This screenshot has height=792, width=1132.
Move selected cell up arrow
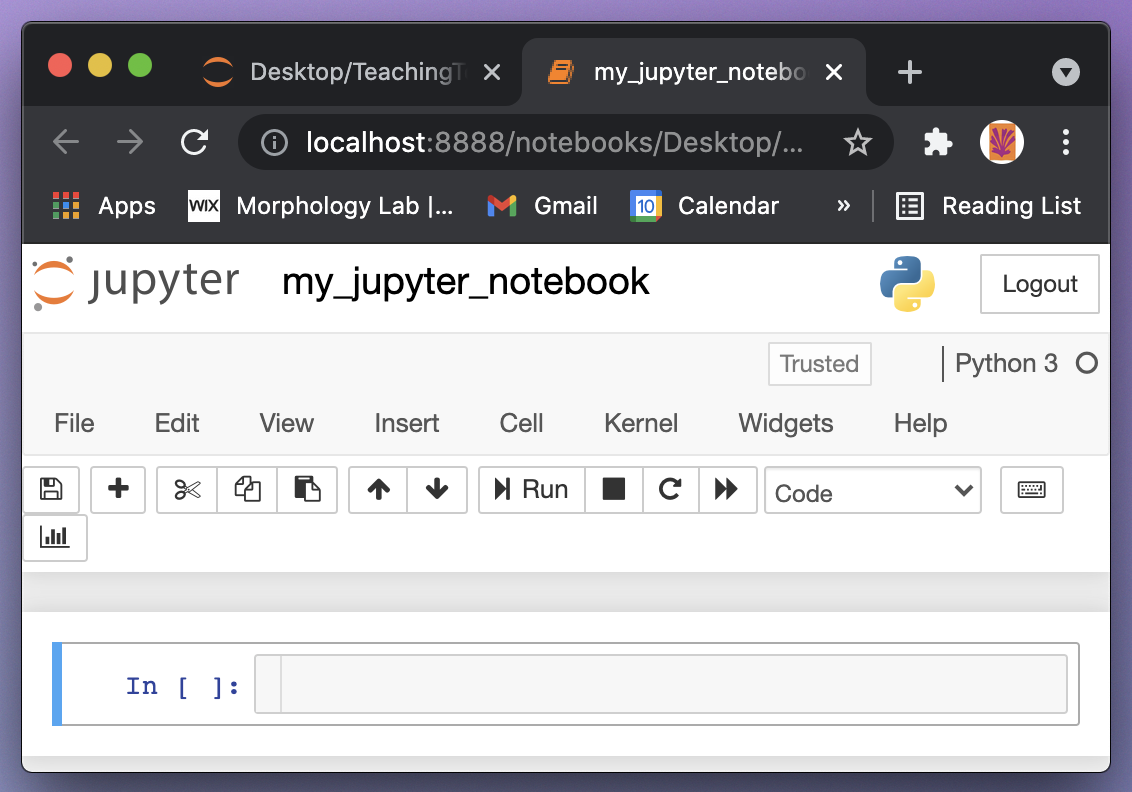(x=378, y=489)
